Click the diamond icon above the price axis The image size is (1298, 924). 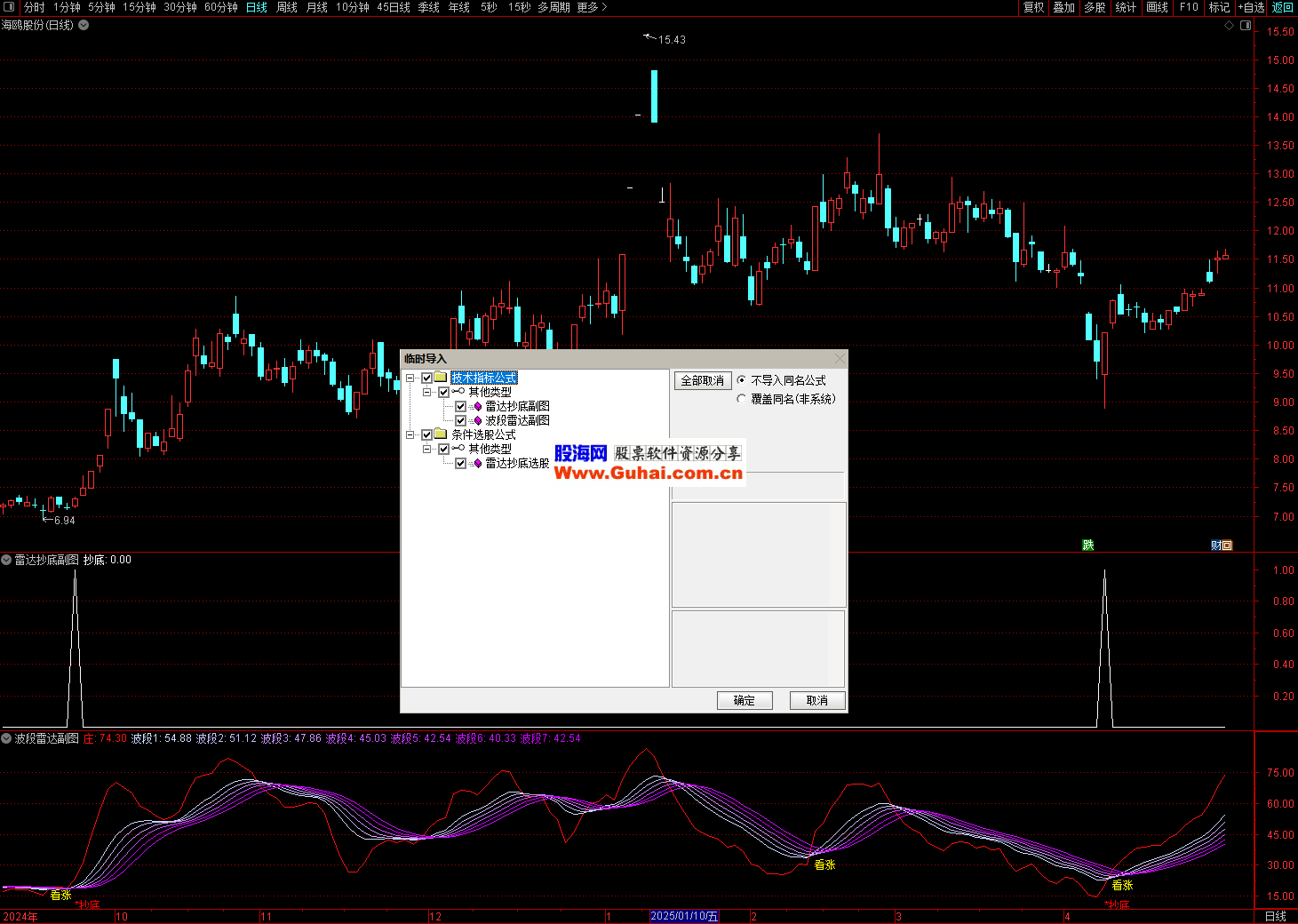[1230, 25]
